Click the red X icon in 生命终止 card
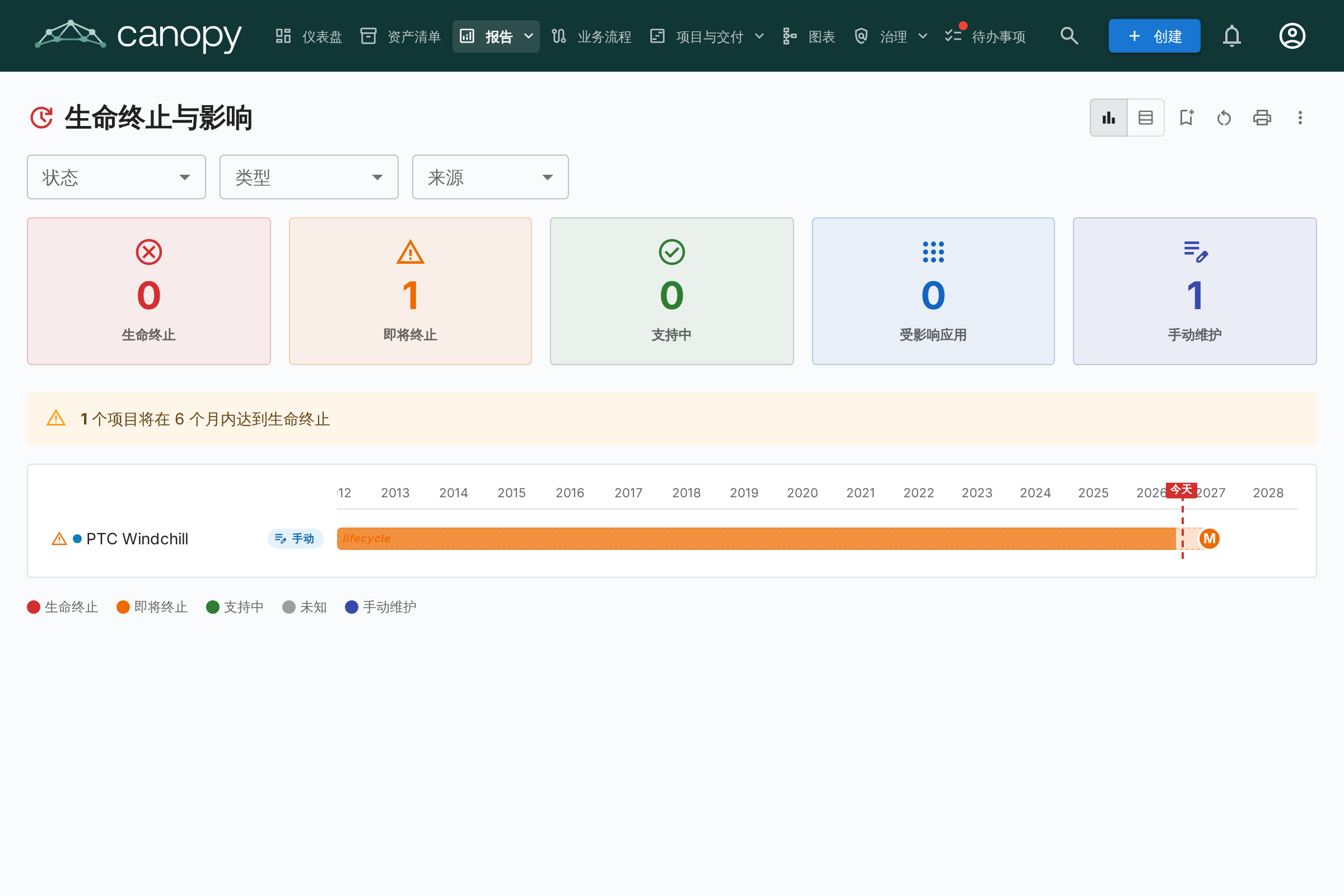The height and width of the screenshot is (896, 1344). [x=148, y=252]
